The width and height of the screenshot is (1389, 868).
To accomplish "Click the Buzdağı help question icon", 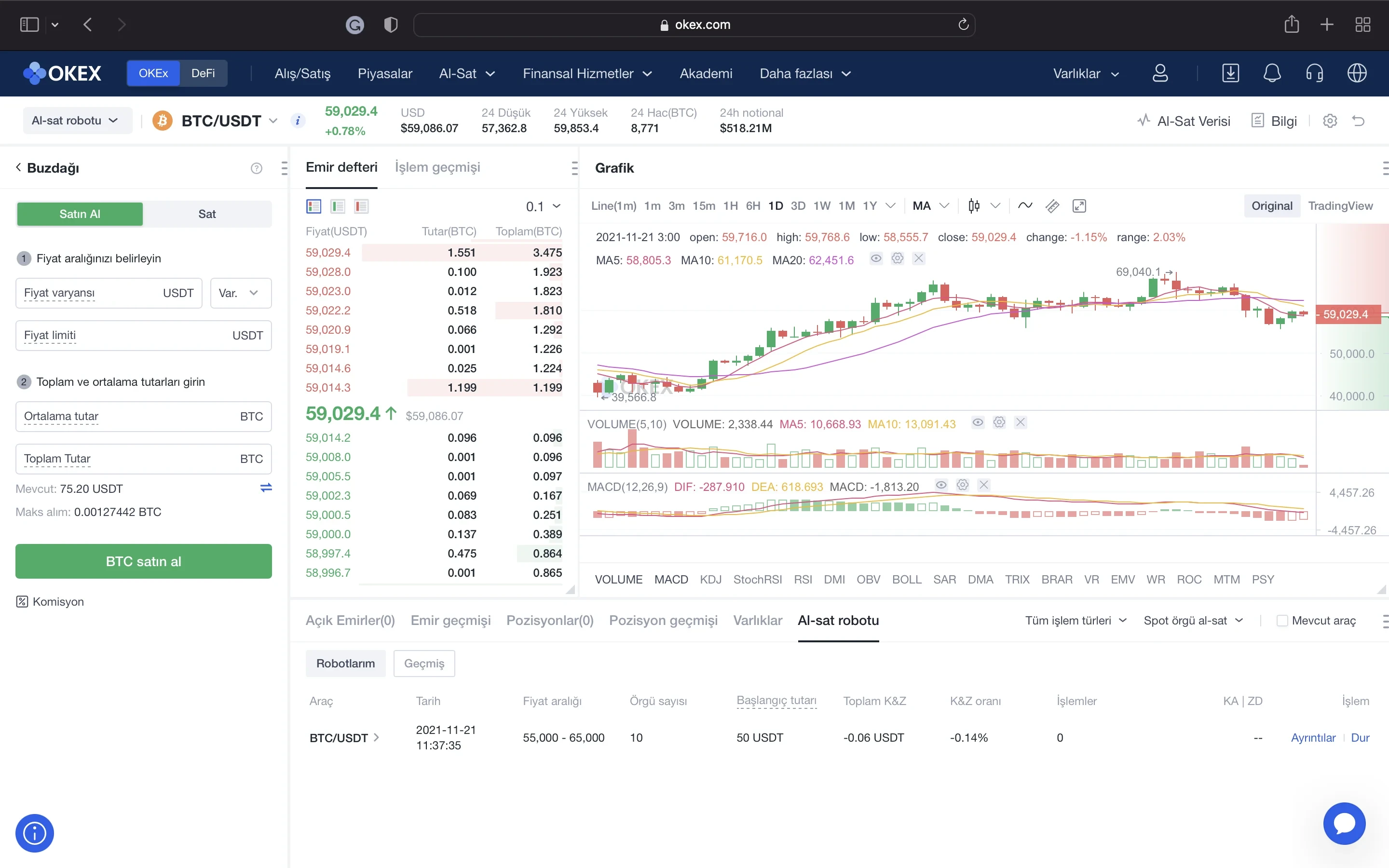I will [257, 168].
